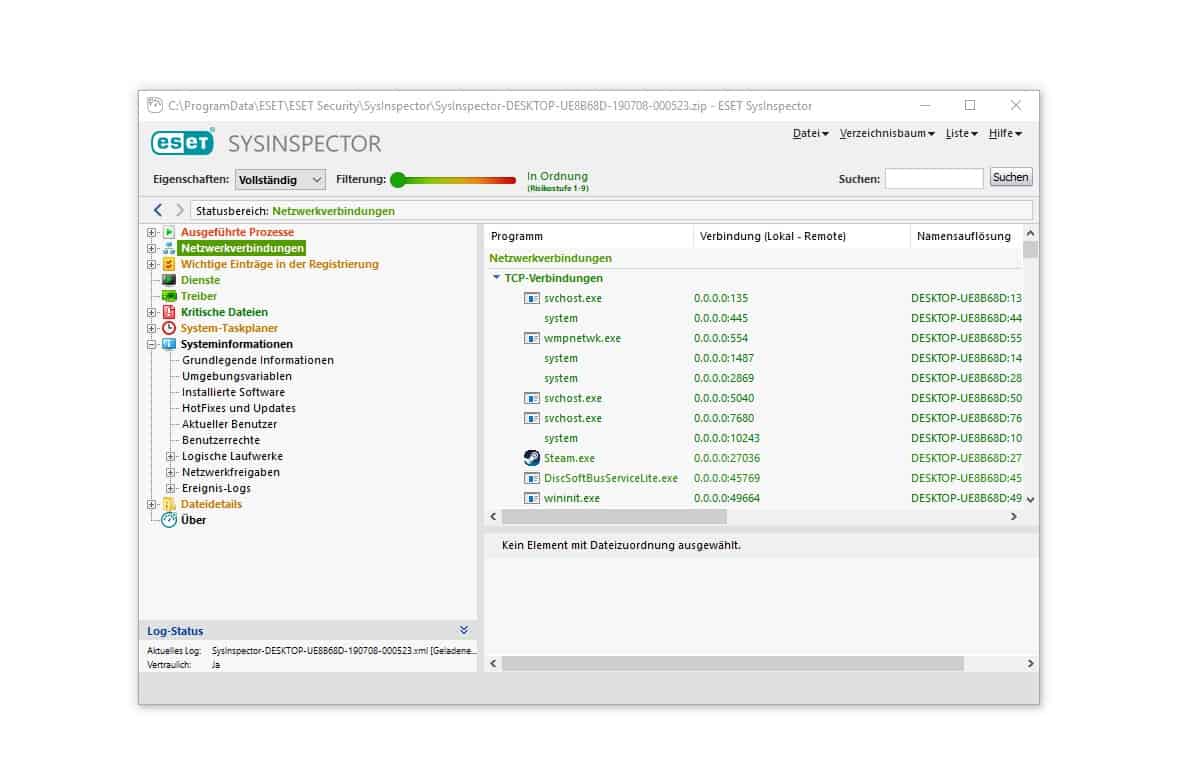
Task: Click the wmpnetwk.exe process icon
Action: pos(532,338)
